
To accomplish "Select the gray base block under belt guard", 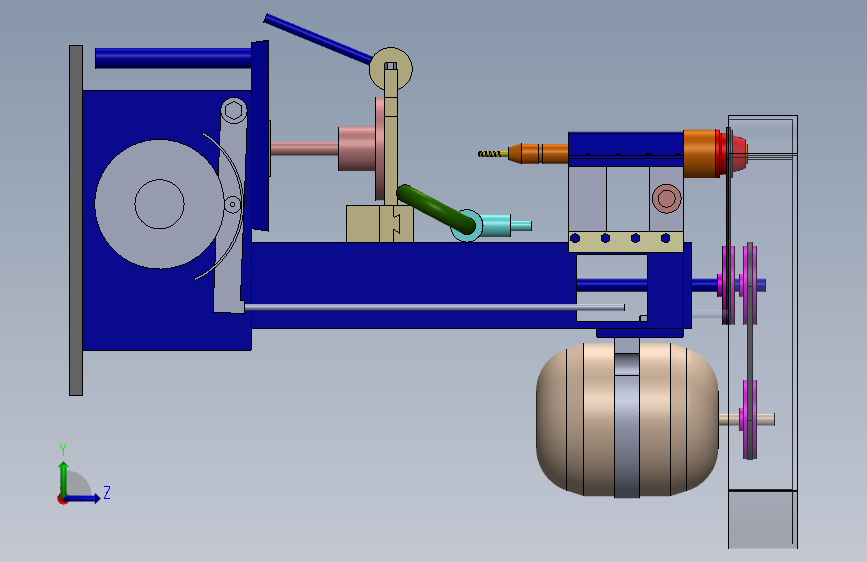I will click(762, 519).
